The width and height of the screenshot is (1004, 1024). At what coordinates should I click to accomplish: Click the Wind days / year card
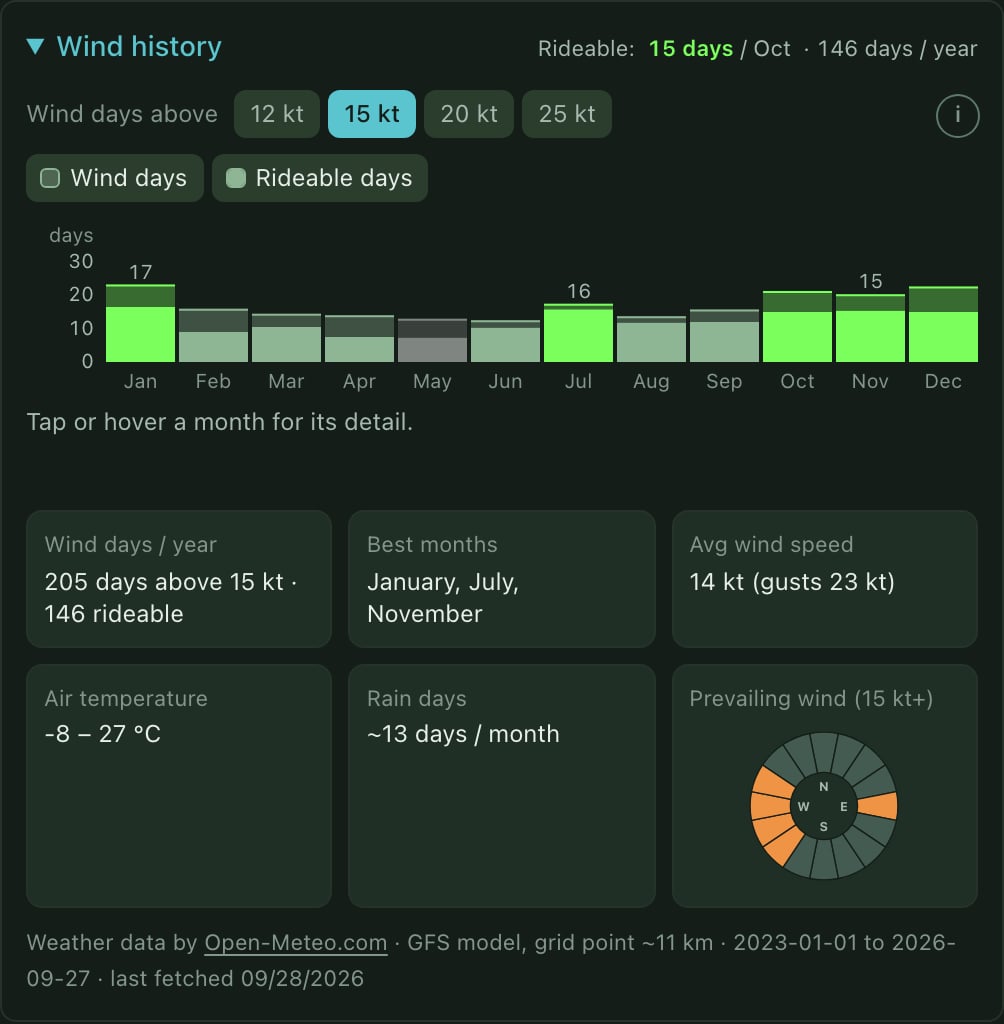tap(179, 579)
